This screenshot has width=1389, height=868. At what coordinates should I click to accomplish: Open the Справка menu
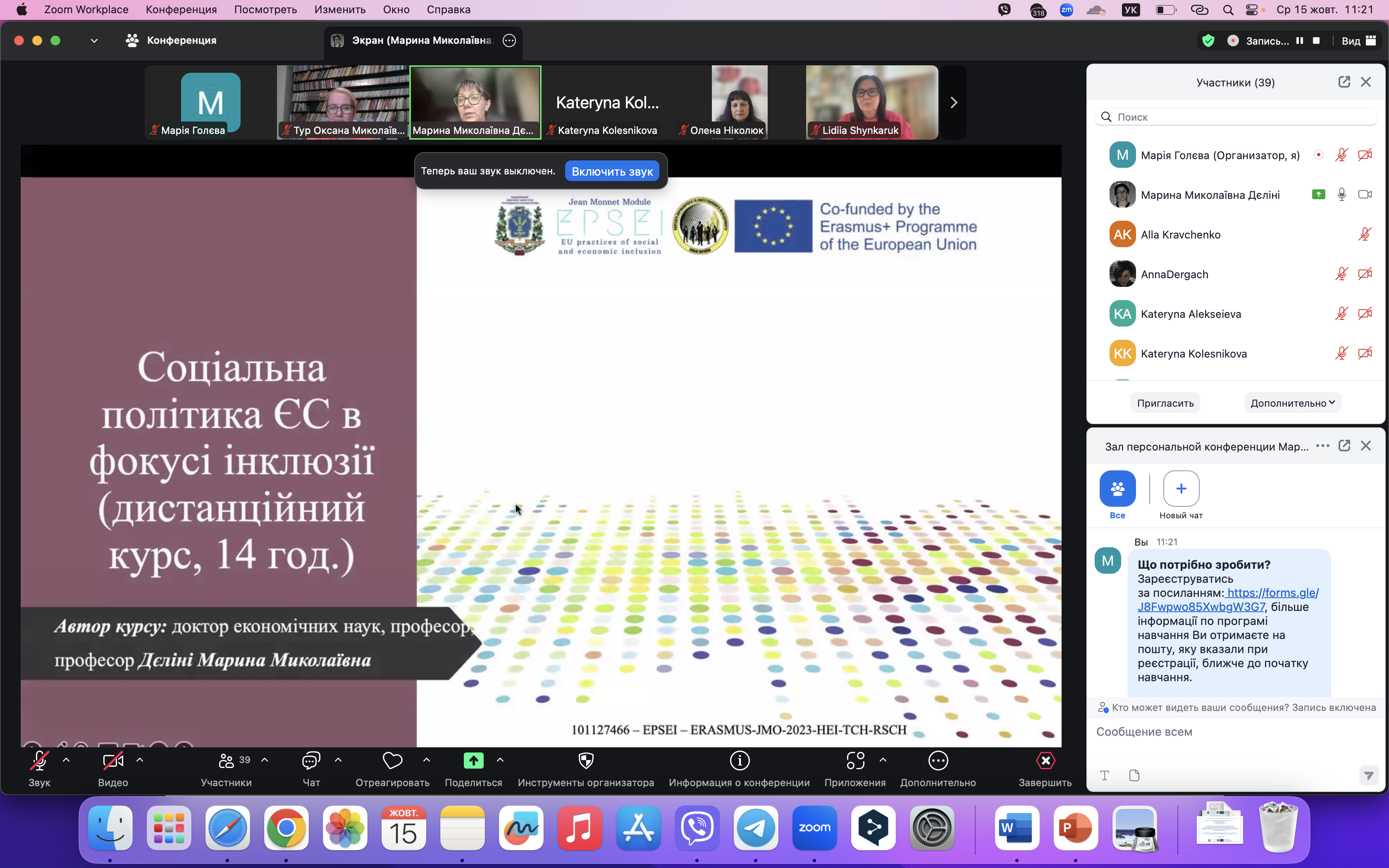448,9
